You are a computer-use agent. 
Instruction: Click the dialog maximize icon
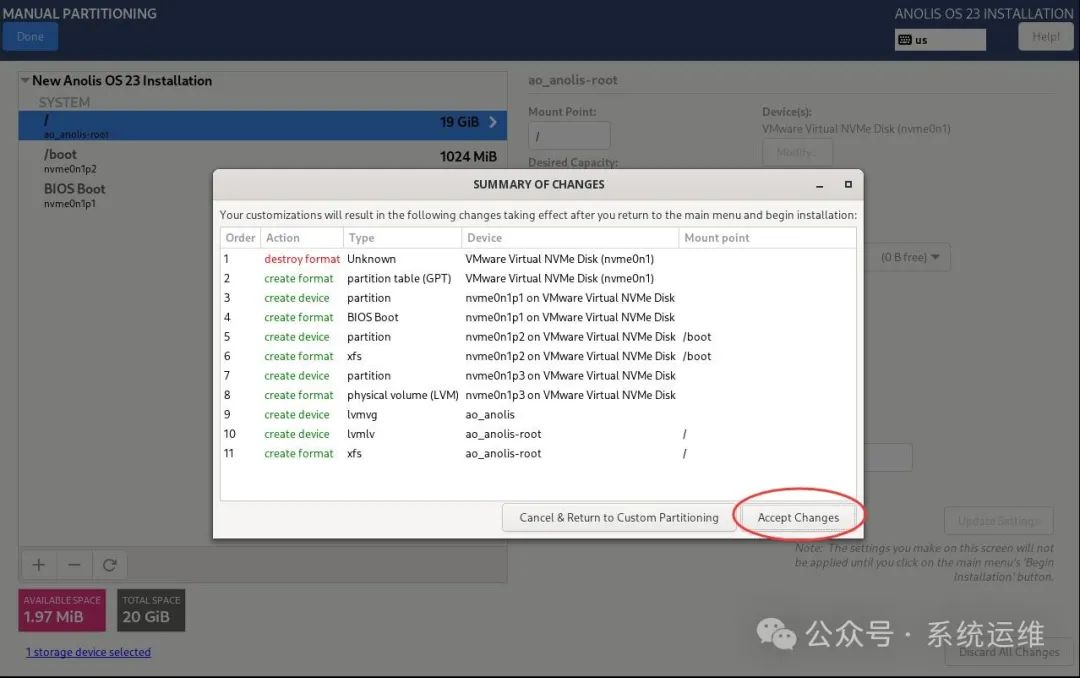pyautogui.click(x=848, y=185)
